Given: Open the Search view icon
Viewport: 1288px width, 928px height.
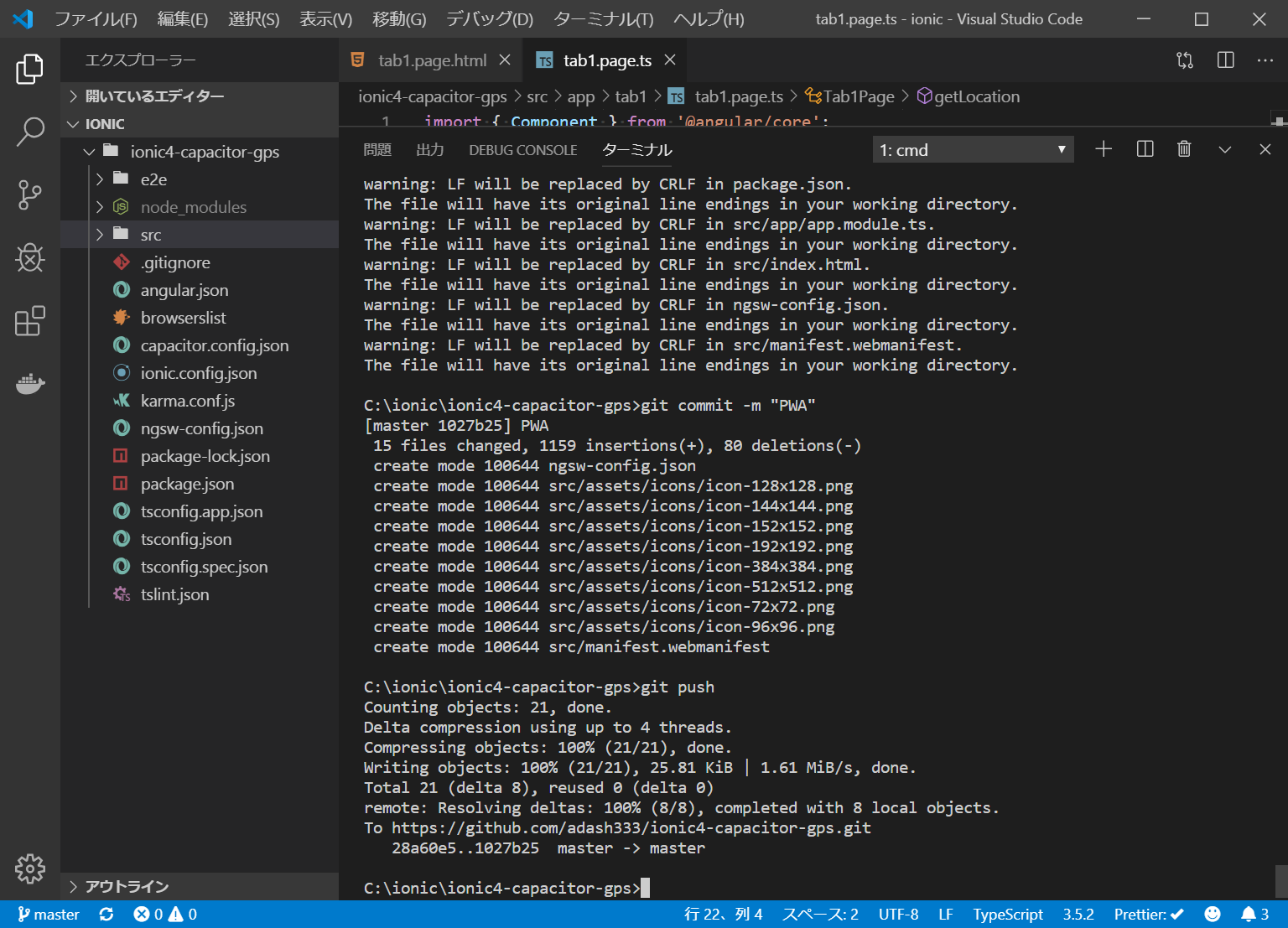Looking at the screenshot, I should click(x=30, y=132).
